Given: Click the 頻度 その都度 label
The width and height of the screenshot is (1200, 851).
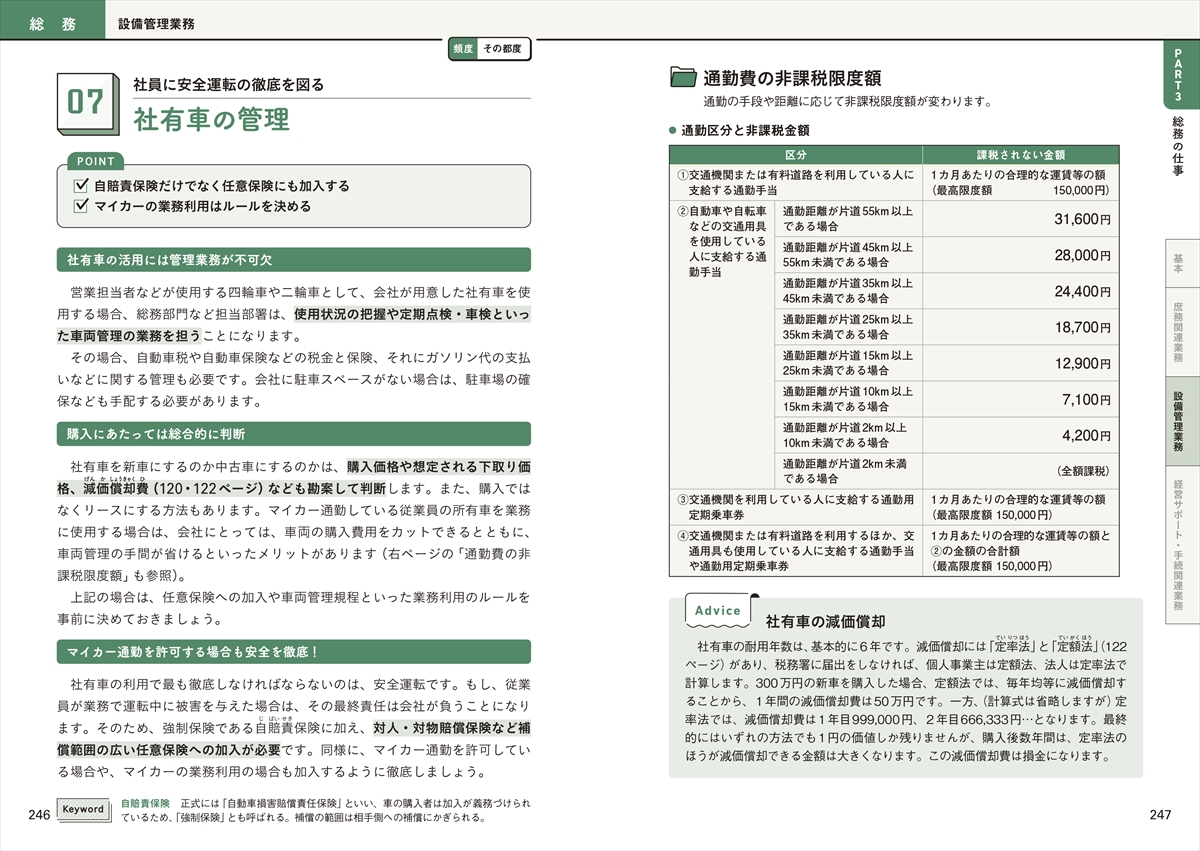Looking at the screenshot, I should pyautogui.click(x=489, y=48).
